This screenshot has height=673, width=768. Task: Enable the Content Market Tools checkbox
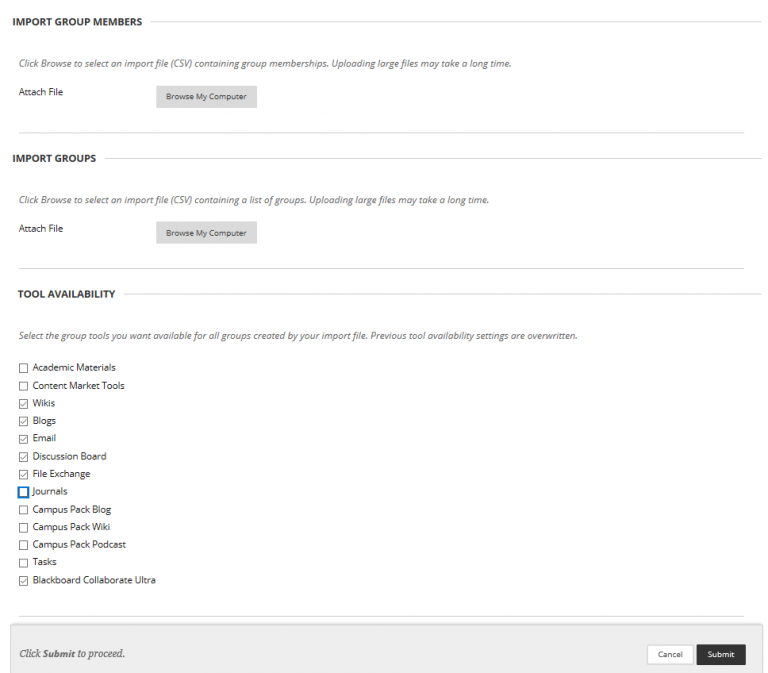24,386
